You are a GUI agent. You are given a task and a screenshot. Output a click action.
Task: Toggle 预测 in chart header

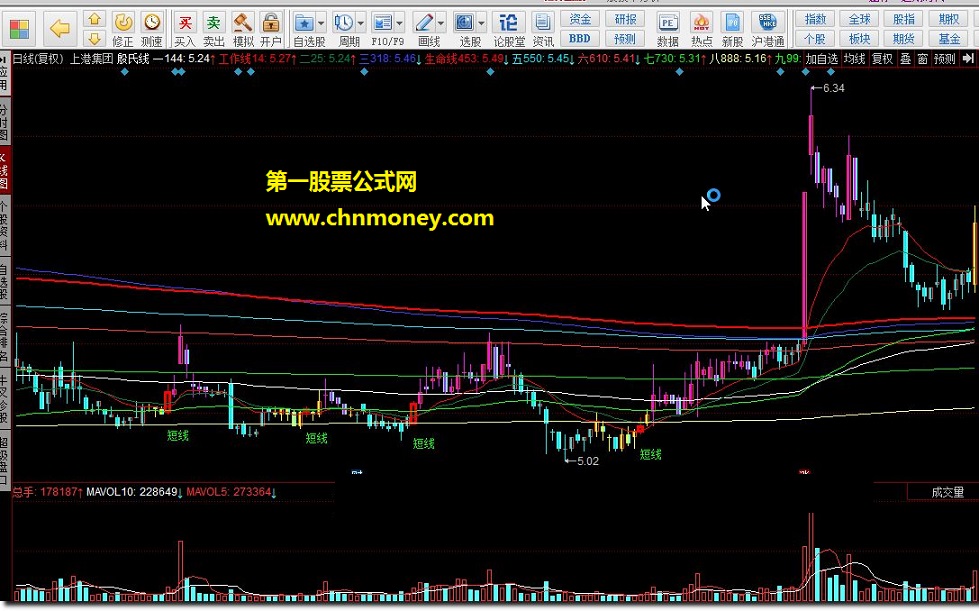945,59
